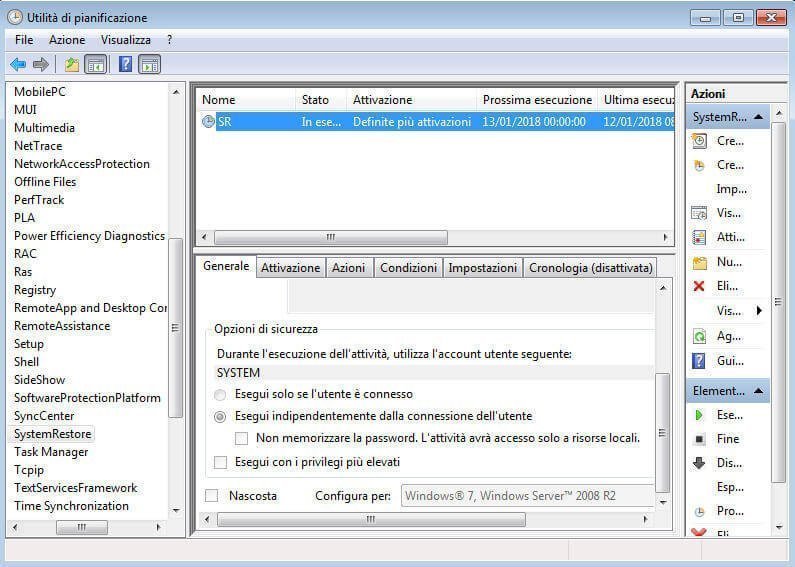Expand the Vis... submenu arrow
This screenshot has height=567, width=795.
pyautogui.click(x=759, y=310)
